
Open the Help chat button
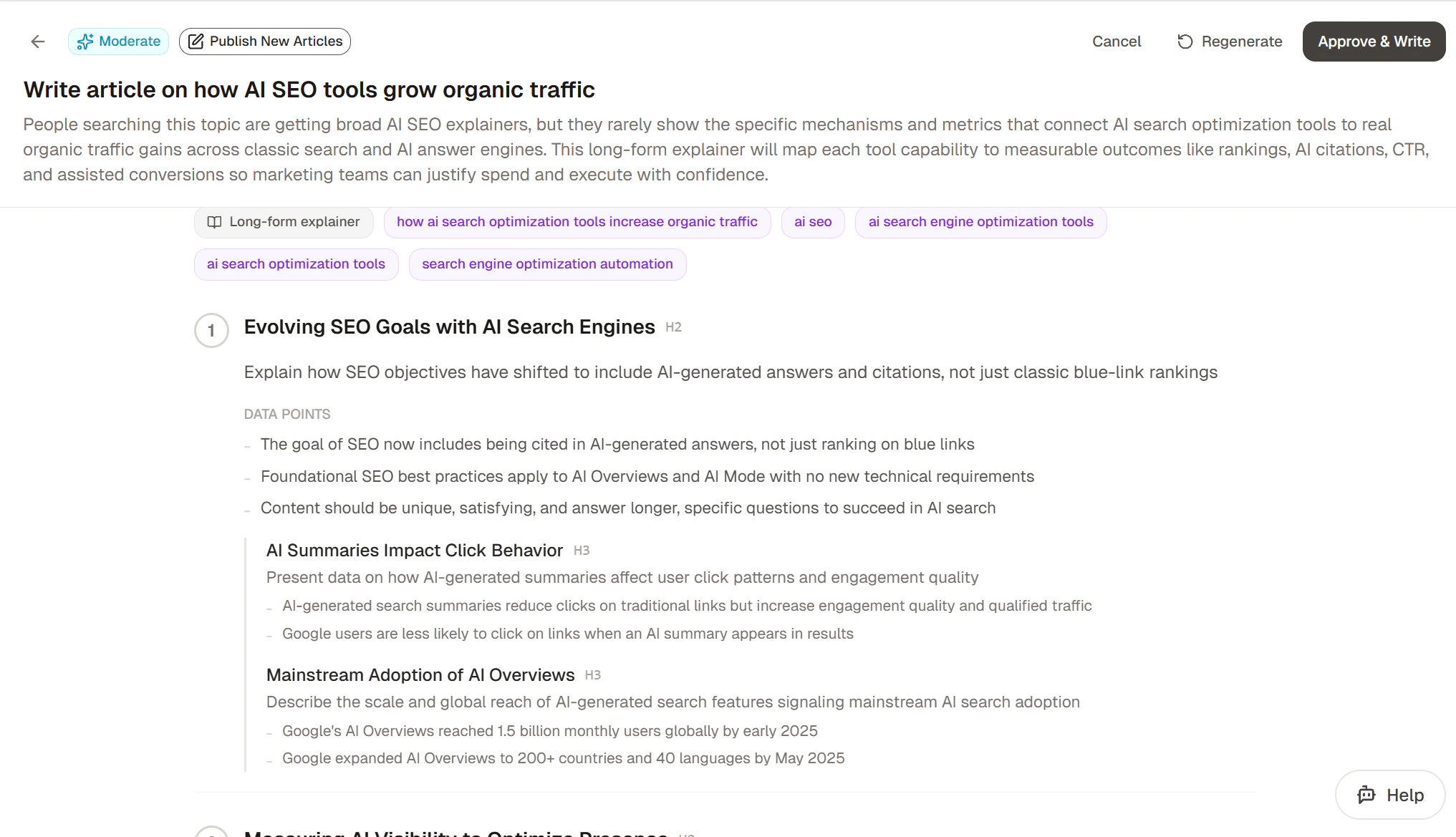point(1390,795)
